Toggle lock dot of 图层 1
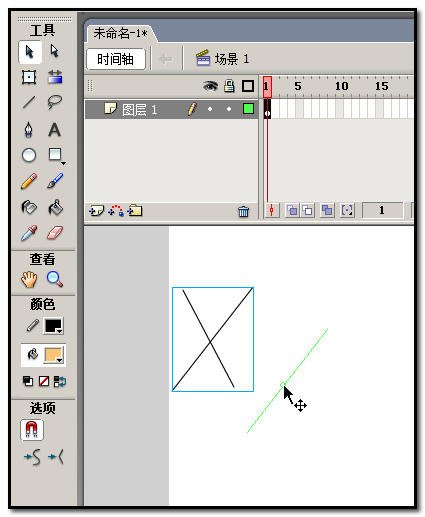 (229, 109)
